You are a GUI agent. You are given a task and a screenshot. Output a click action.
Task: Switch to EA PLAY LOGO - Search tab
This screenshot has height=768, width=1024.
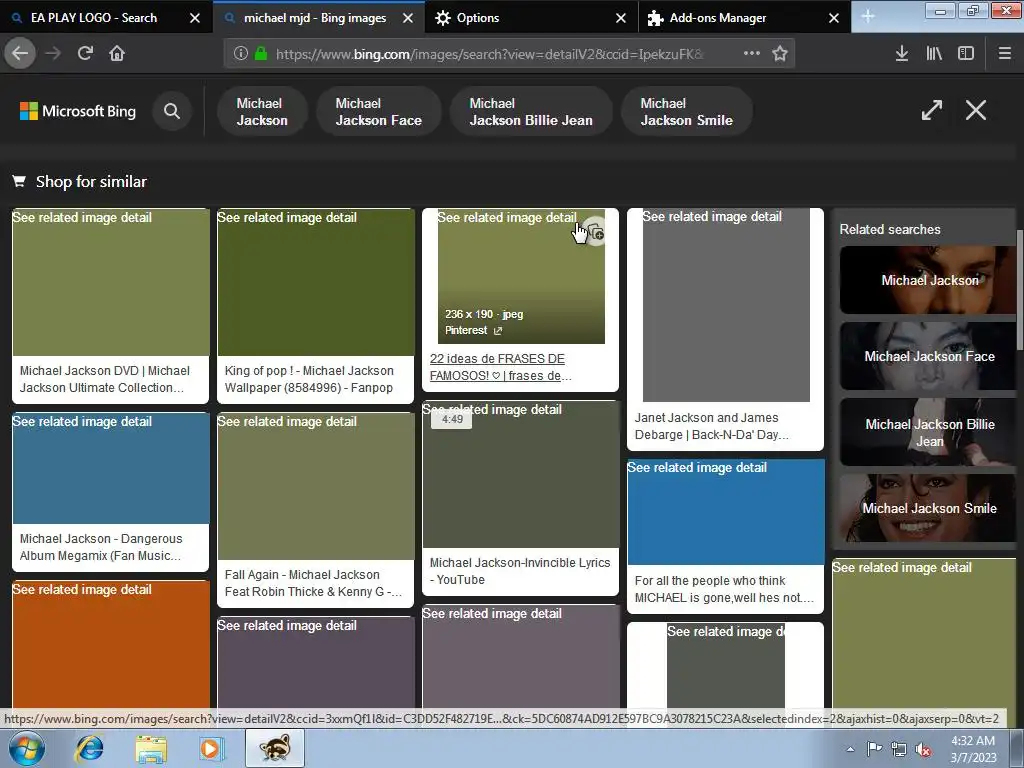click(x=94, y=18)
